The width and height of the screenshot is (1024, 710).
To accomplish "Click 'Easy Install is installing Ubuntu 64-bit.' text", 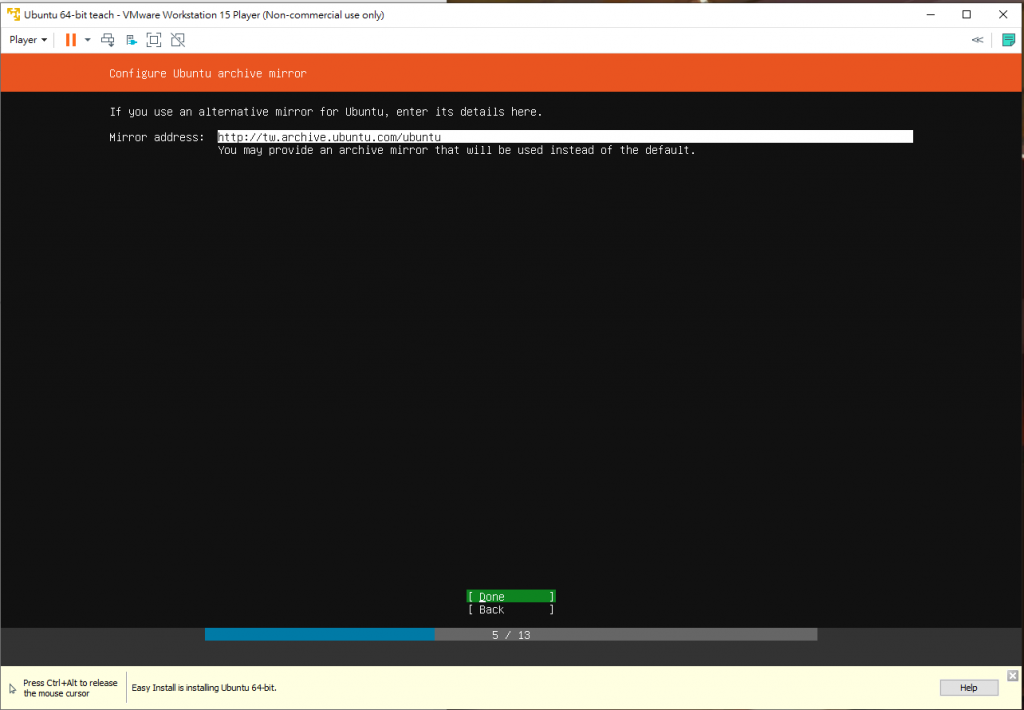I will (x=204, y=688).
